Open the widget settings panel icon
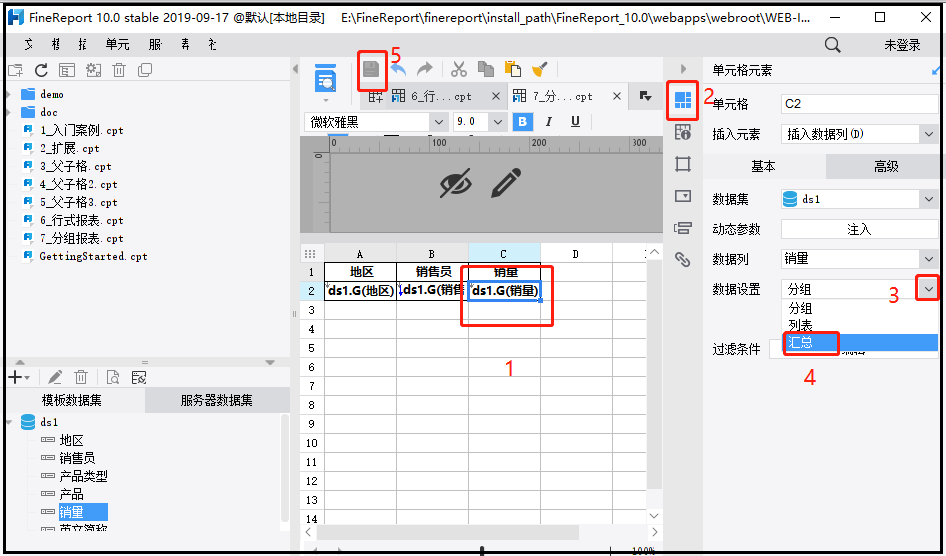946x556 pixels. [683, 196]
